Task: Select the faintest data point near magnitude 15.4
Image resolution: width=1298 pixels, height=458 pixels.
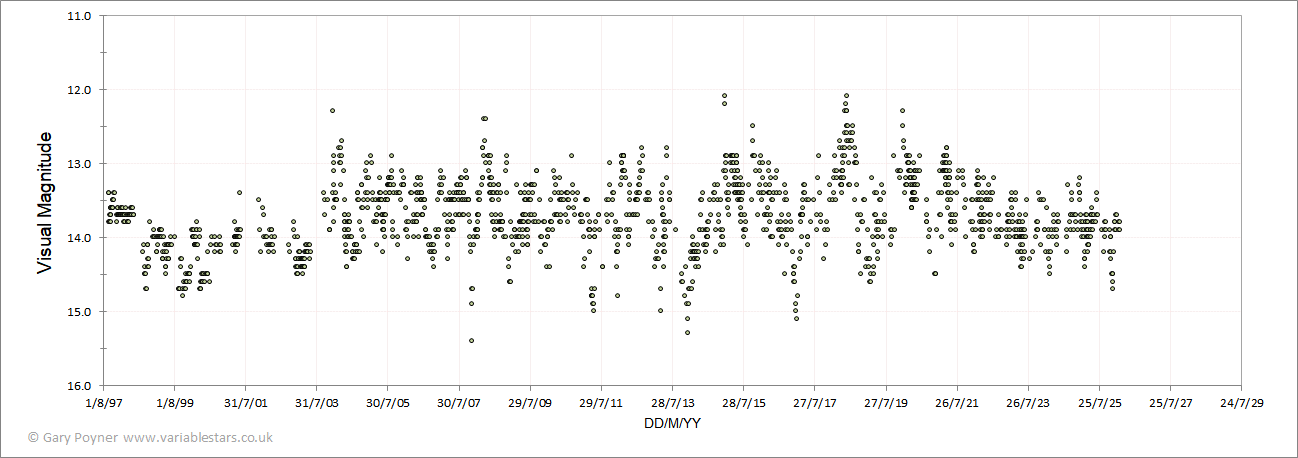Action: (471, 341)
